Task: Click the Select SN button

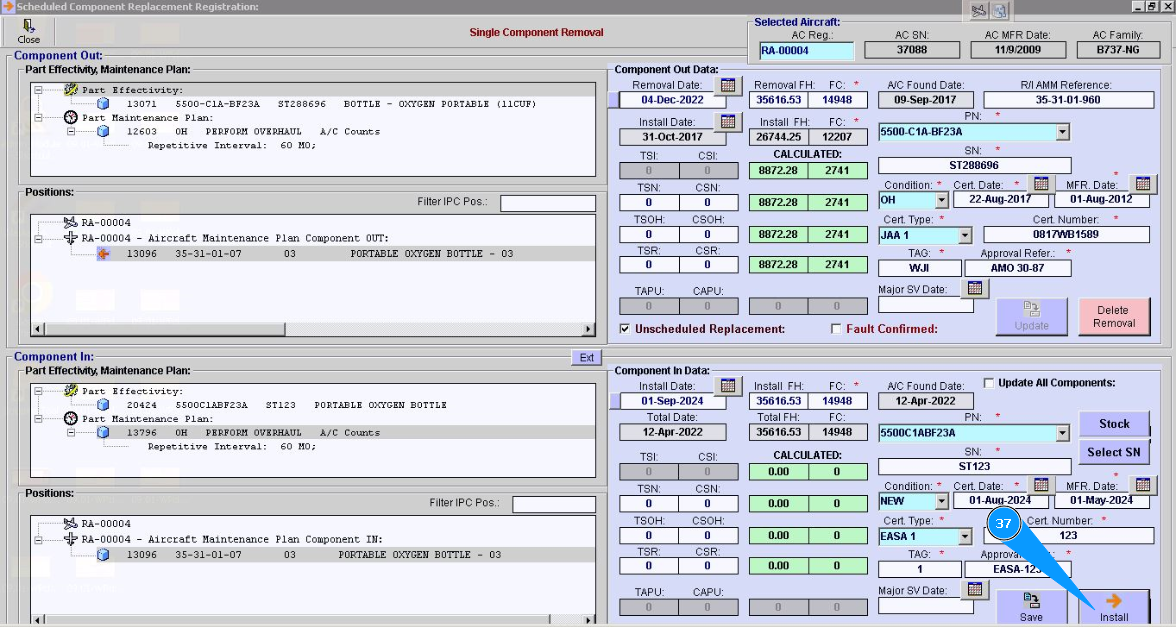Action: pyautogui.click(x=1113, y=452)
